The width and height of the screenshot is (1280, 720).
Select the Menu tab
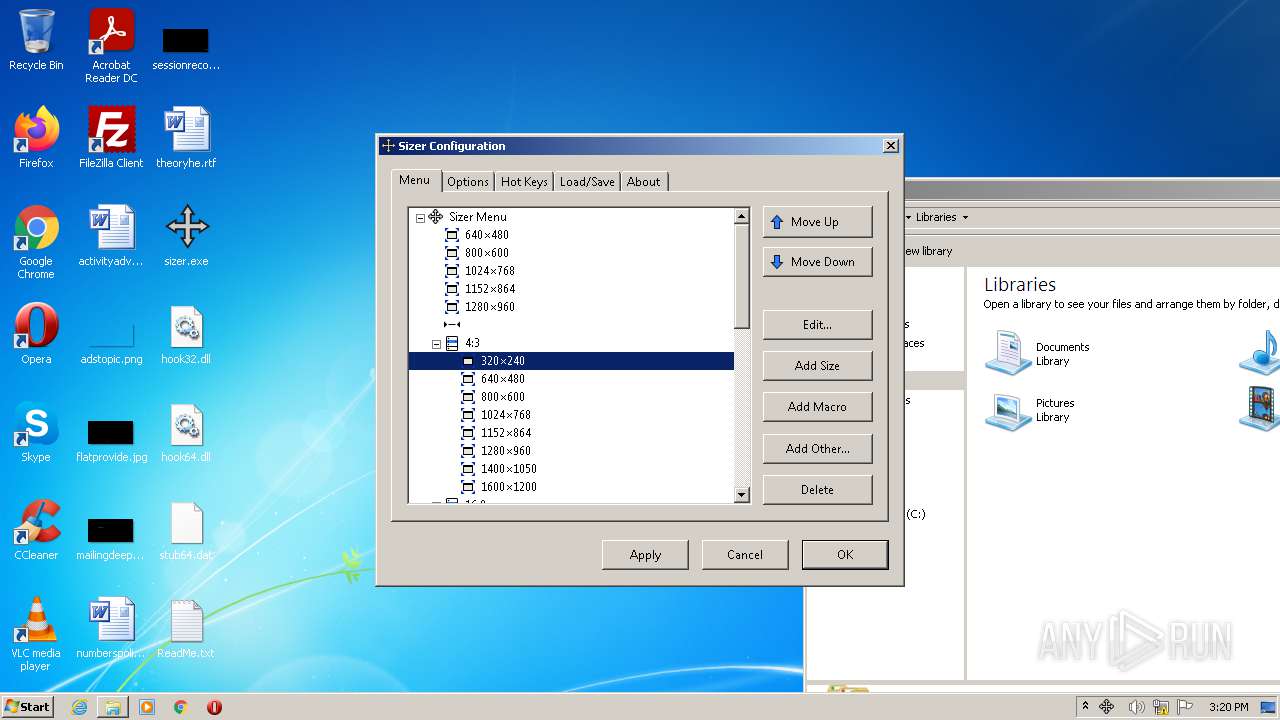pyautogui.click(x=414, y=180)
